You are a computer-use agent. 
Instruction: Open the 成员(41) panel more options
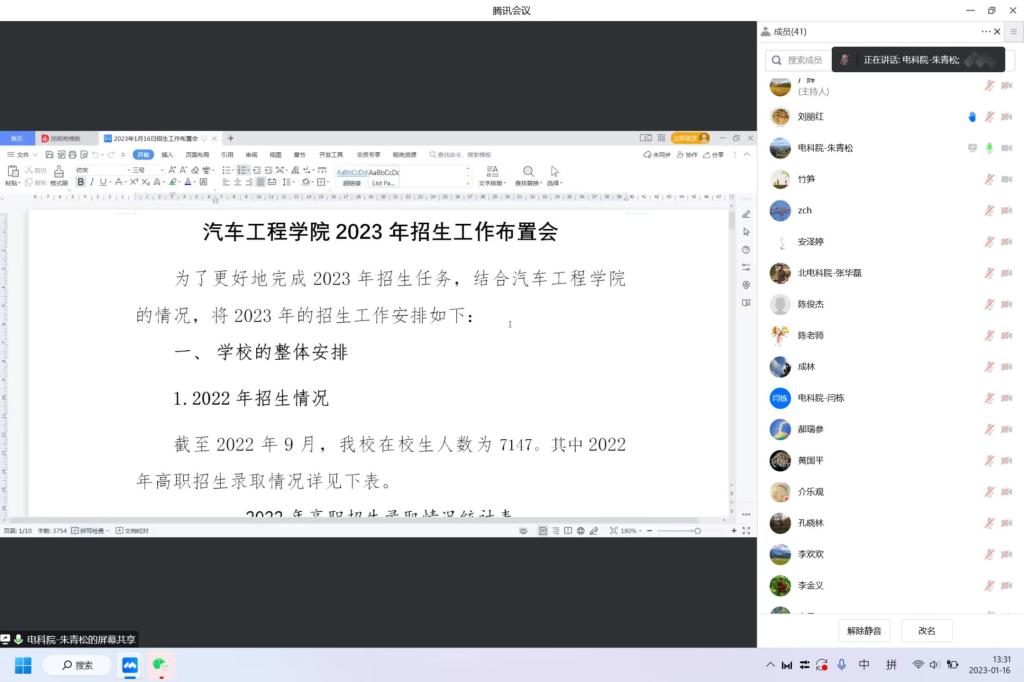pos(985,32)
